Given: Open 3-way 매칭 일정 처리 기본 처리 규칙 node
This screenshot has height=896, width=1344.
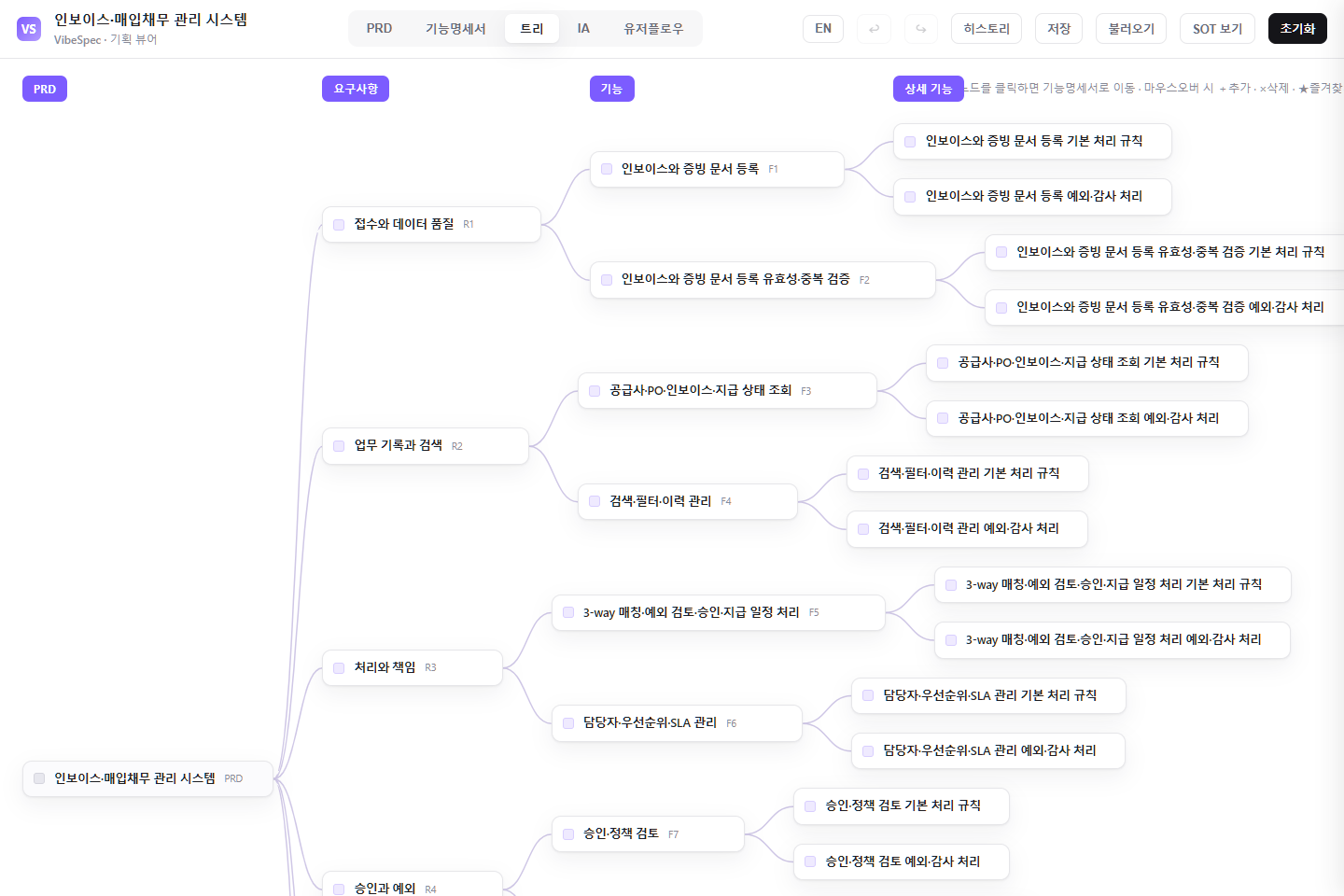Looking at the screenshot, I should click(x=1113, y=585).
